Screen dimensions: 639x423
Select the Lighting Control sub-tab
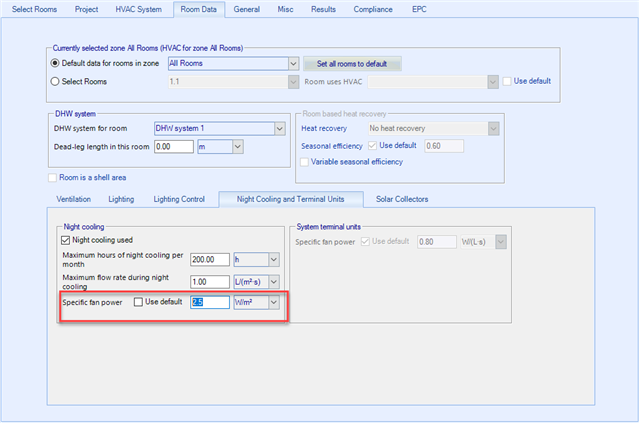tap(179, 199)
